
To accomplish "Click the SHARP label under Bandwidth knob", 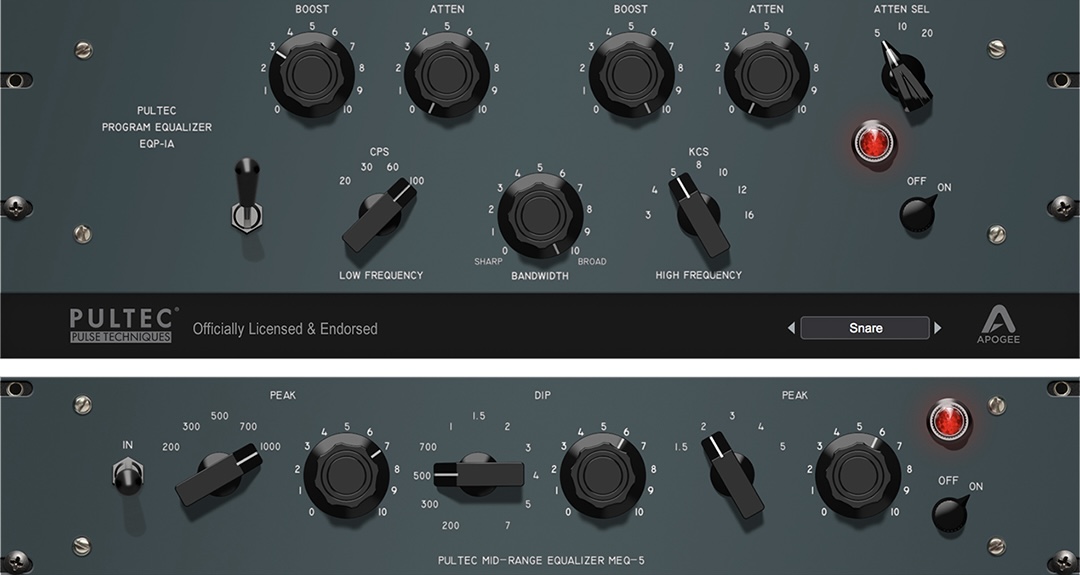I will coord(488,262).
